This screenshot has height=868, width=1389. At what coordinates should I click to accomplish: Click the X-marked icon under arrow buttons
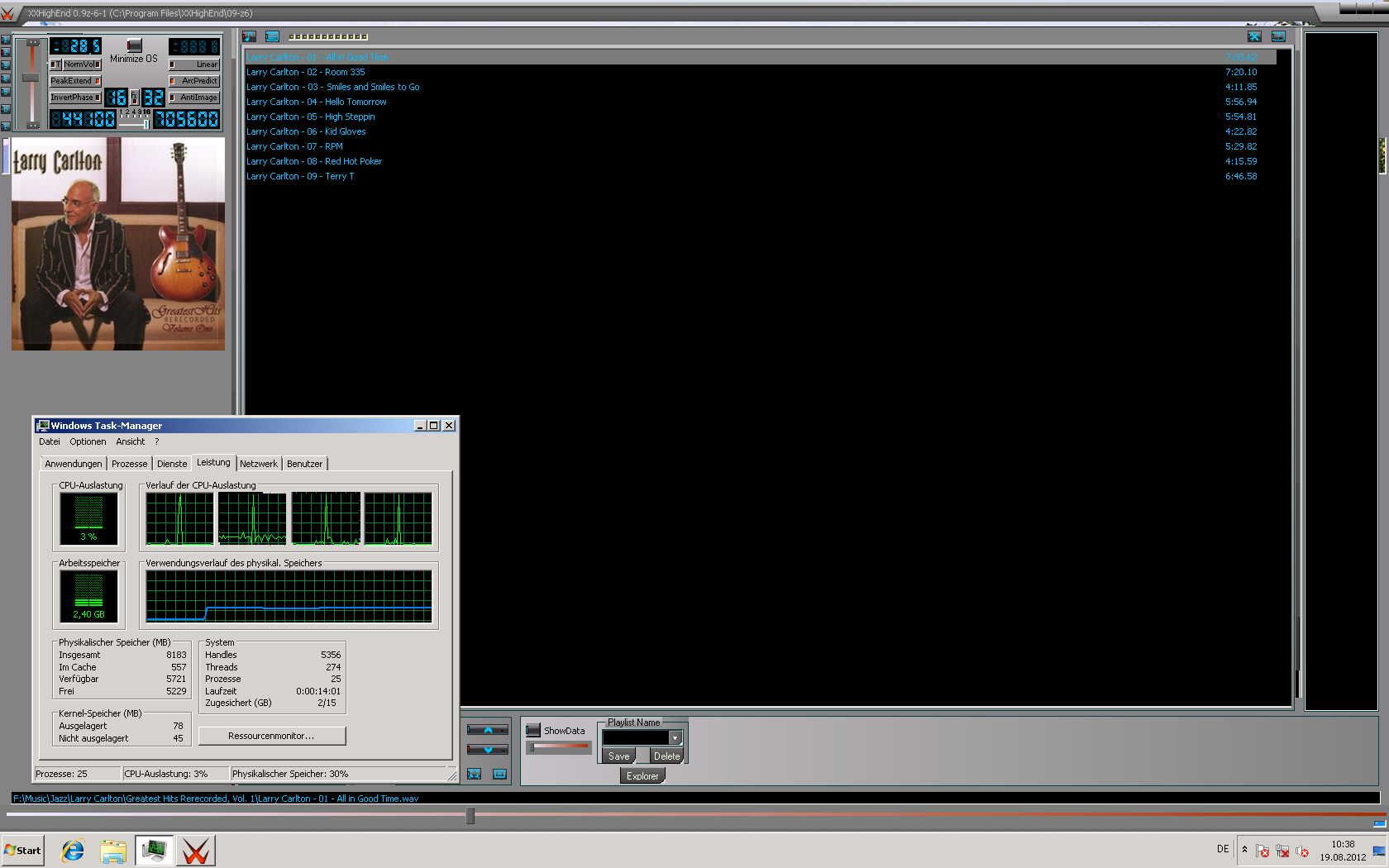tap(499, 774)
